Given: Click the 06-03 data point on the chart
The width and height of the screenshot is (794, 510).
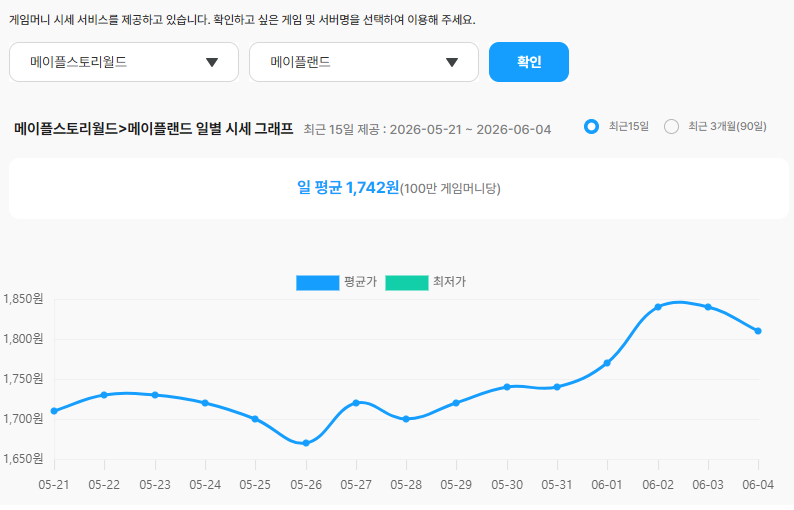Looking at the screenshot, I should point(708,307).
